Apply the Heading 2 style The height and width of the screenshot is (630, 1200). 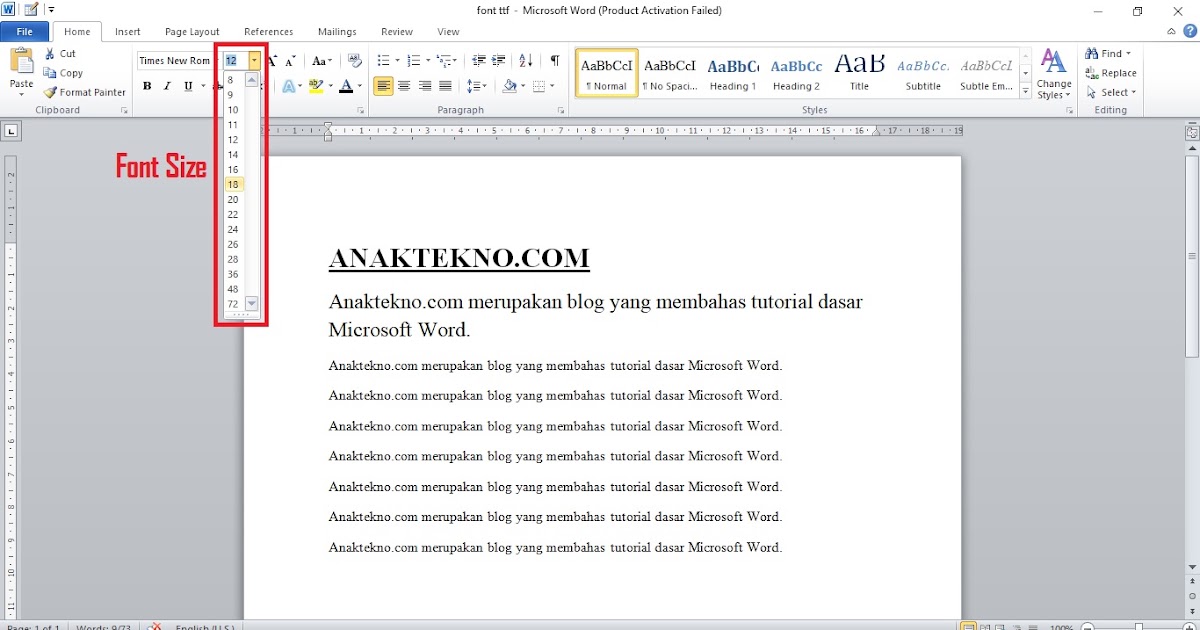tap(797, 73)
